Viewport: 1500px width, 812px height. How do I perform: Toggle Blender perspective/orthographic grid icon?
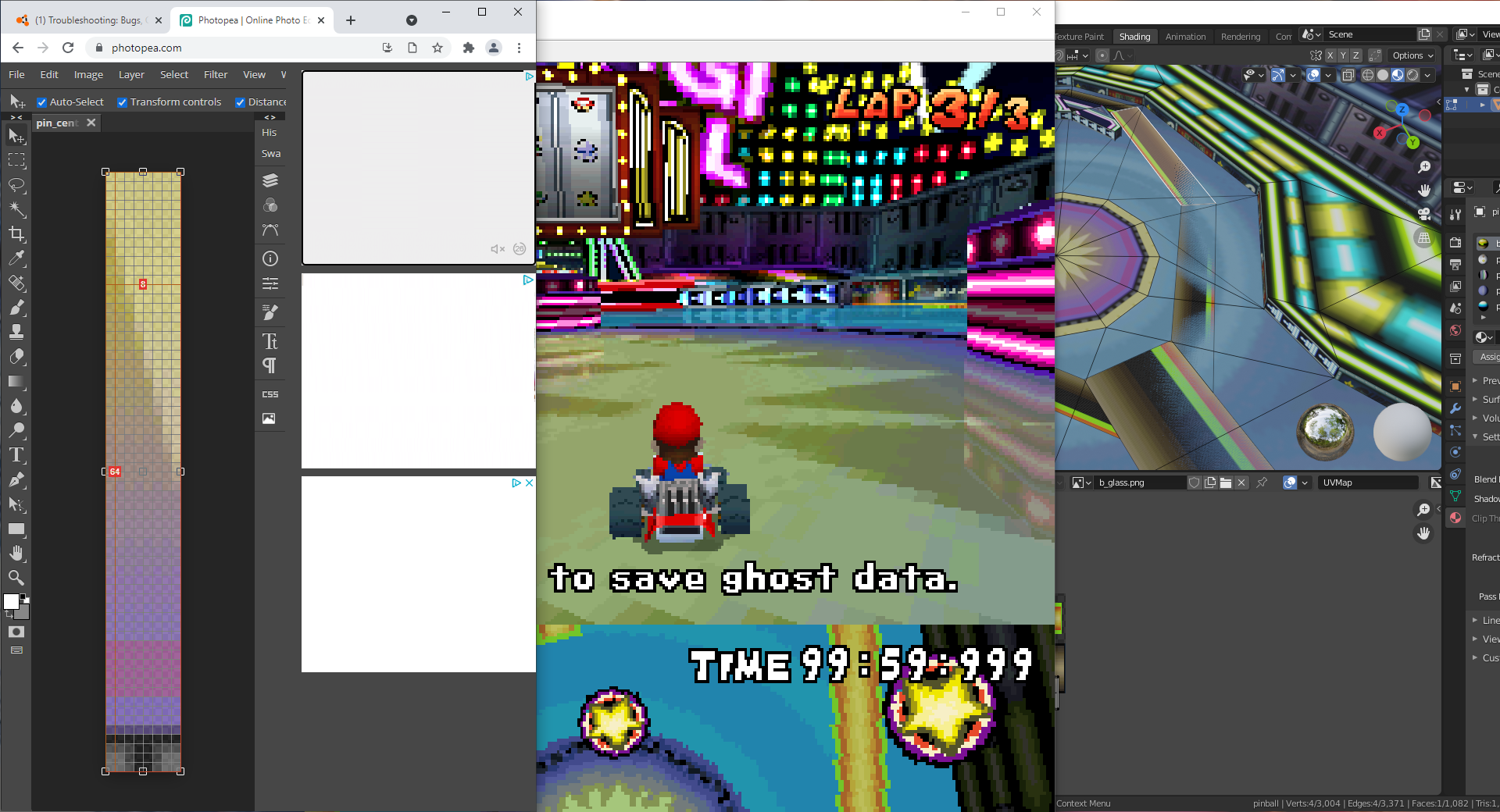pyautogui.click(x=1424, y=238)
